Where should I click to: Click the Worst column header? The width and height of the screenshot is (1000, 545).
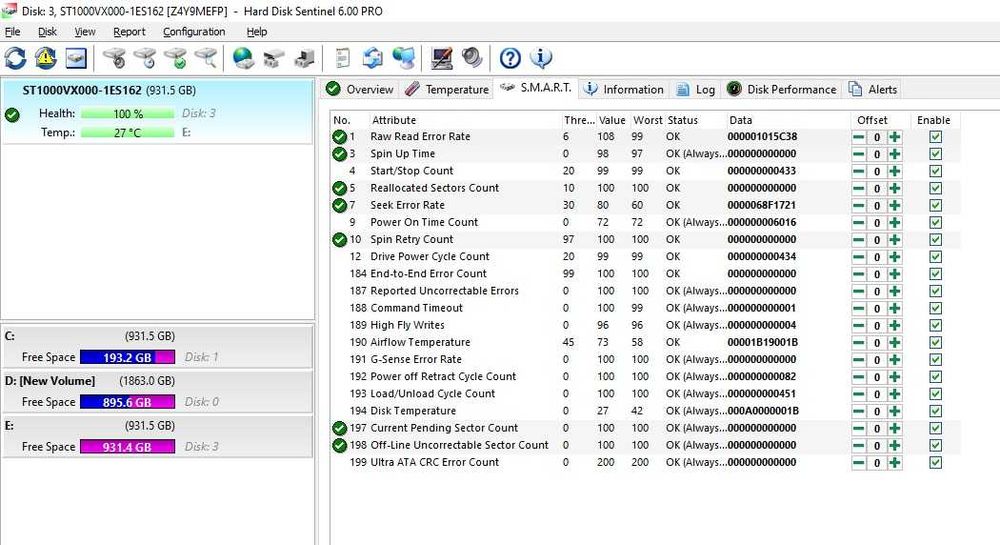647,120
